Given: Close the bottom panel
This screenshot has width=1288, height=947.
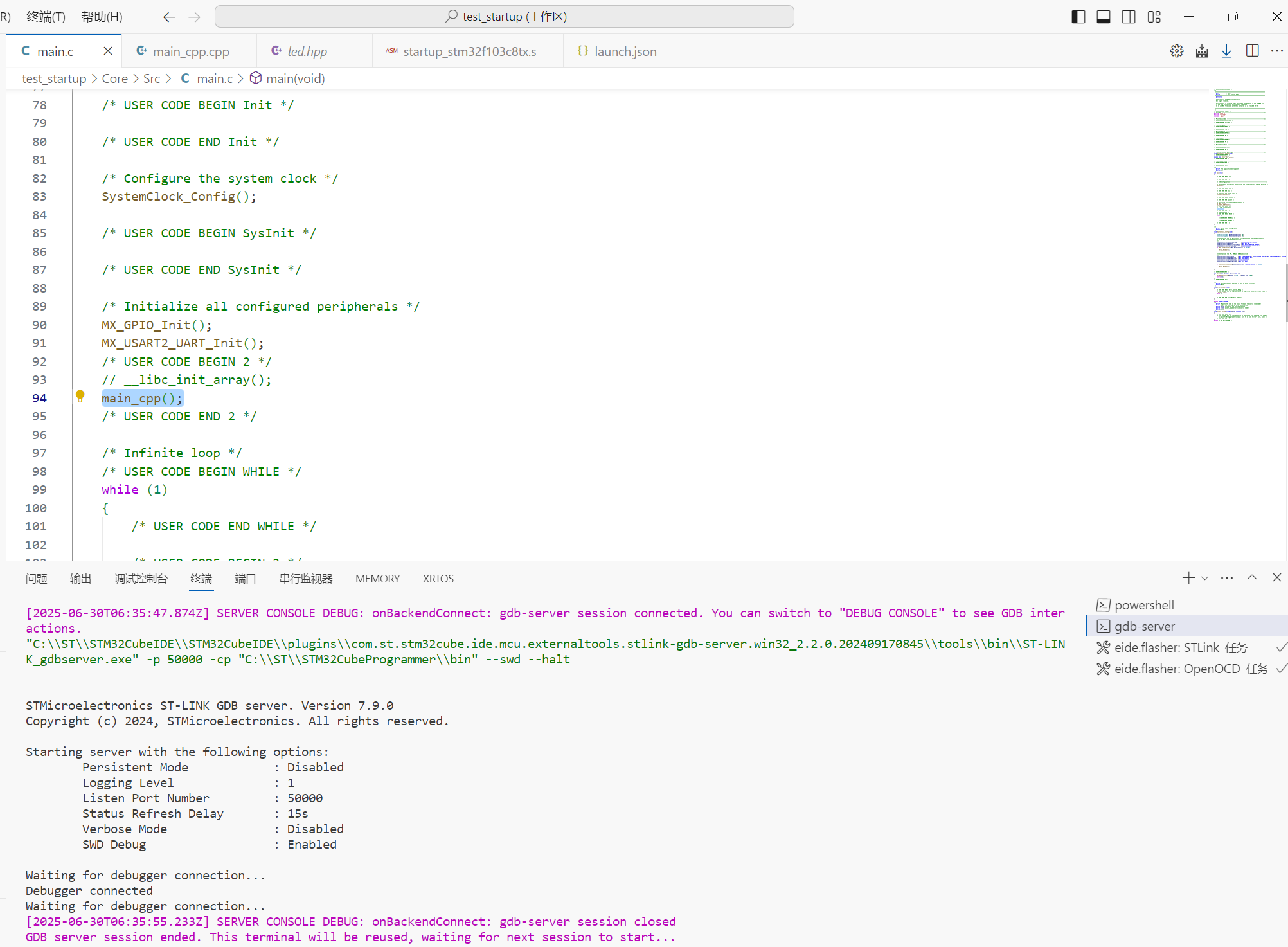Looking at the screenshot, I should [x=1277, y=578].
